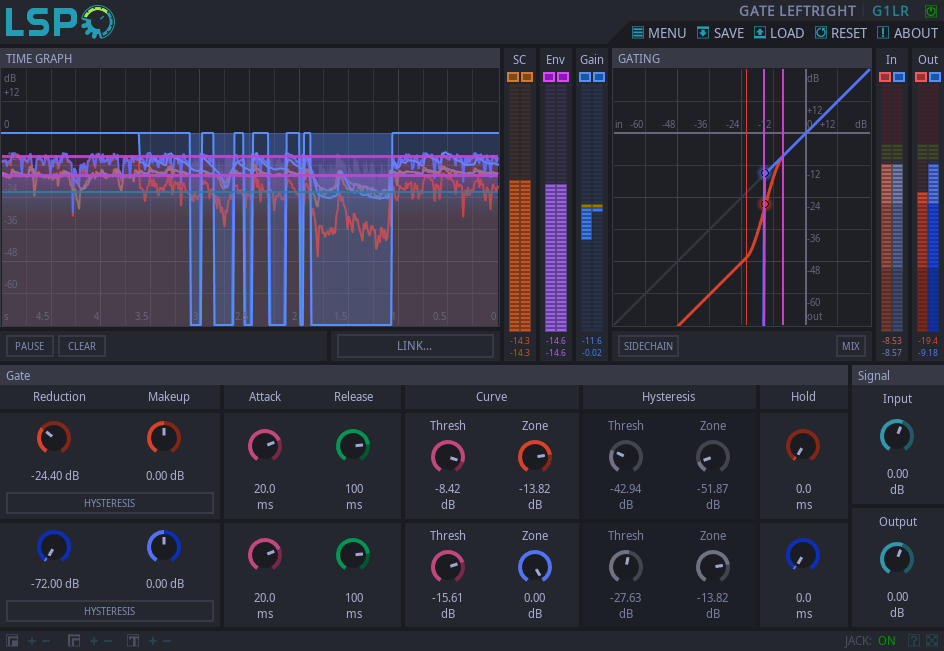The image size is (944, 651).
Task: Click the blue Makeup knob
Action: coord(164,547)
